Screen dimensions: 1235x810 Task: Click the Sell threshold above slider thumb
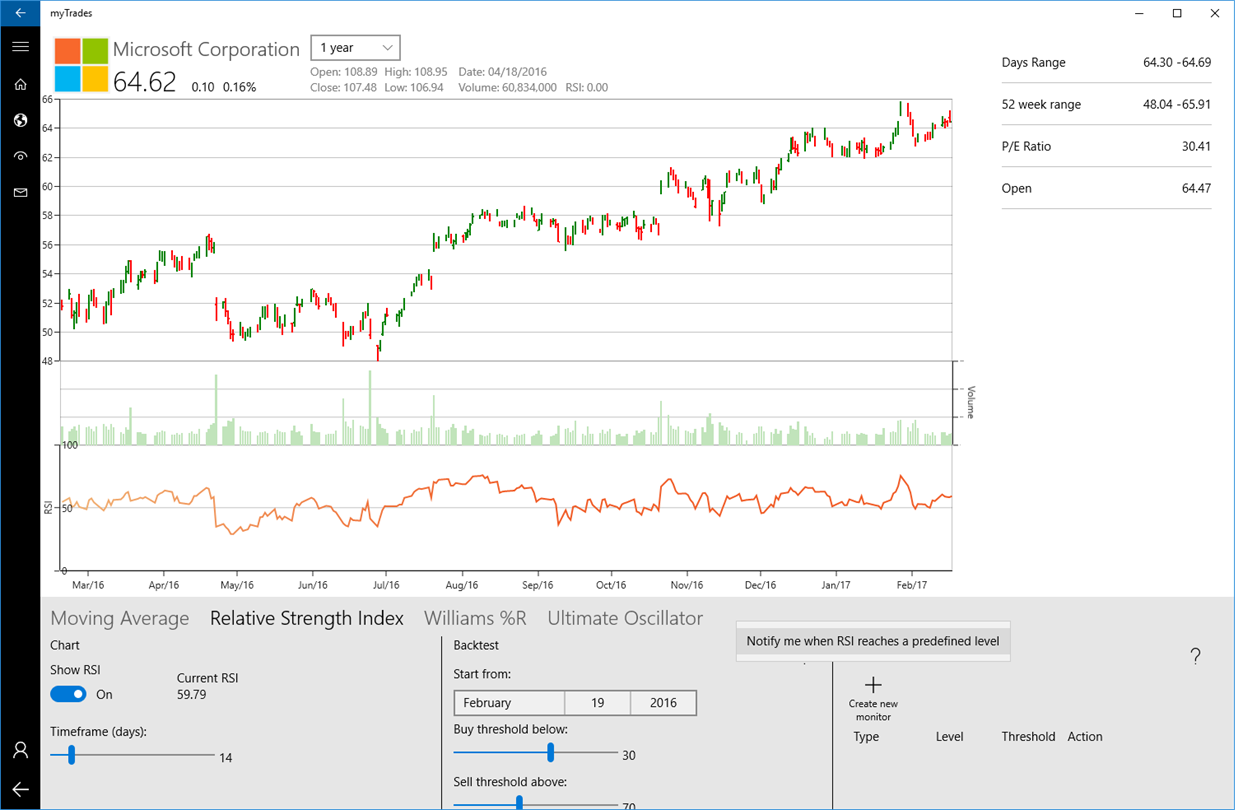[518, 803]
